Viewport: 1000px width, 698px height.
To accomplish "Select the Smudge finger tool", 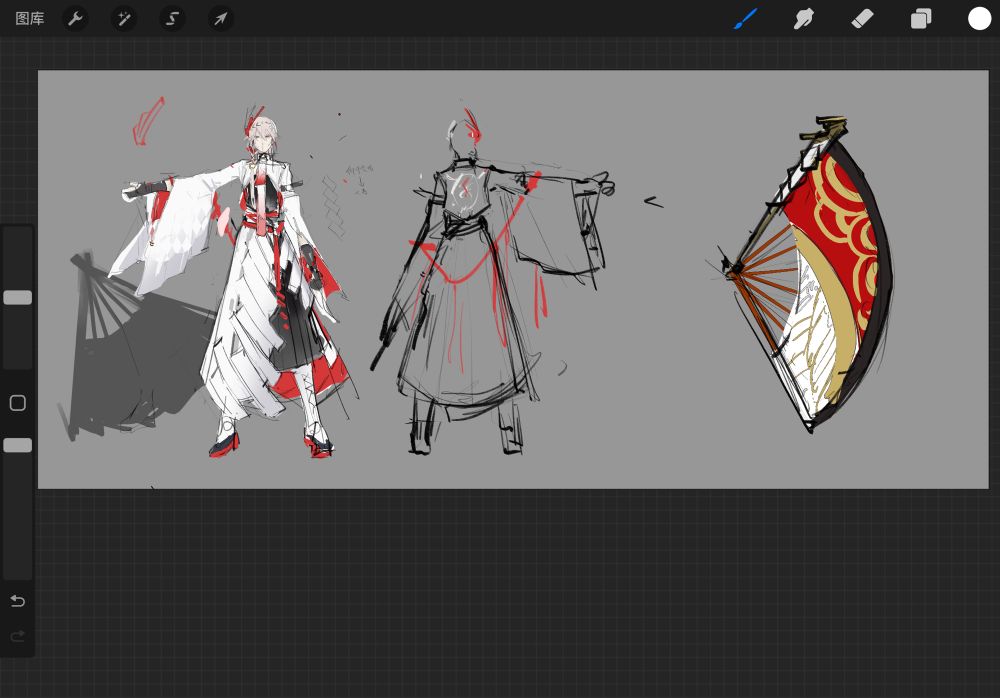I will pos(804,19).
